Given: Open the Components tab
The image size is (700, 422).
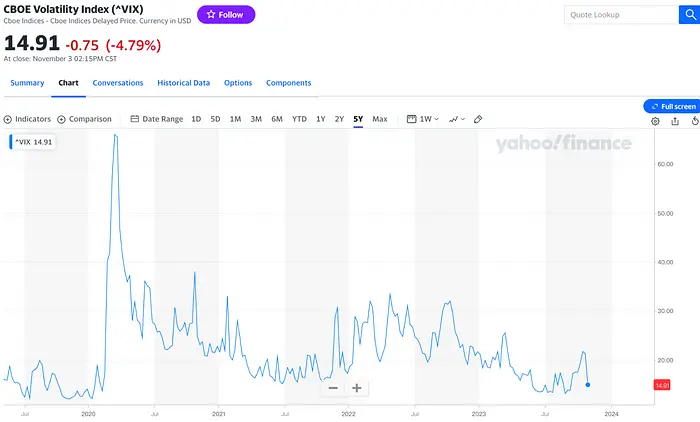Looking at the screenshot, I should pos(288,83).
